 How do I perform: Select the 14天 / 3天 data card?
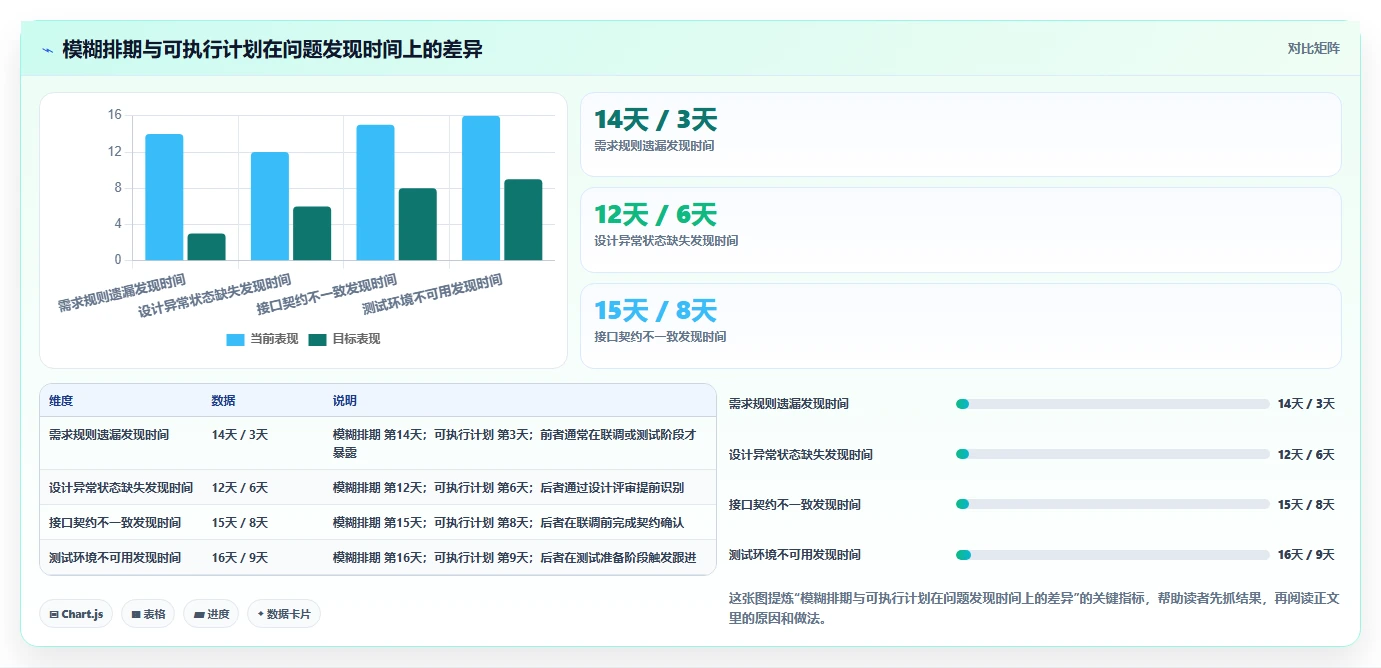[960, 135]
